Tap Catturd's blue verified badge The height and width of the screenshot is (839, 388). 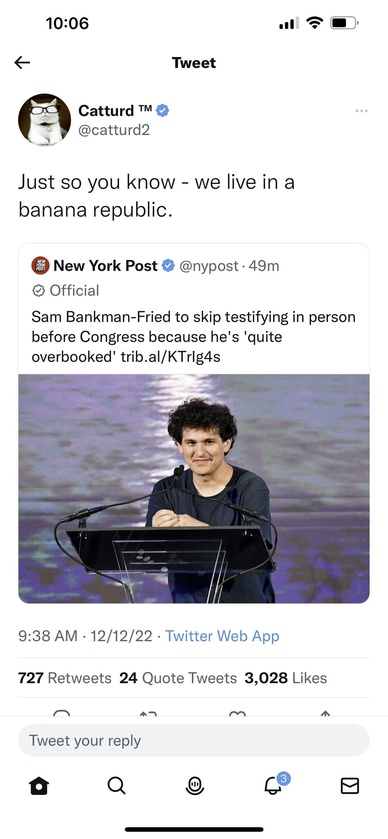(x=163, y=111)
